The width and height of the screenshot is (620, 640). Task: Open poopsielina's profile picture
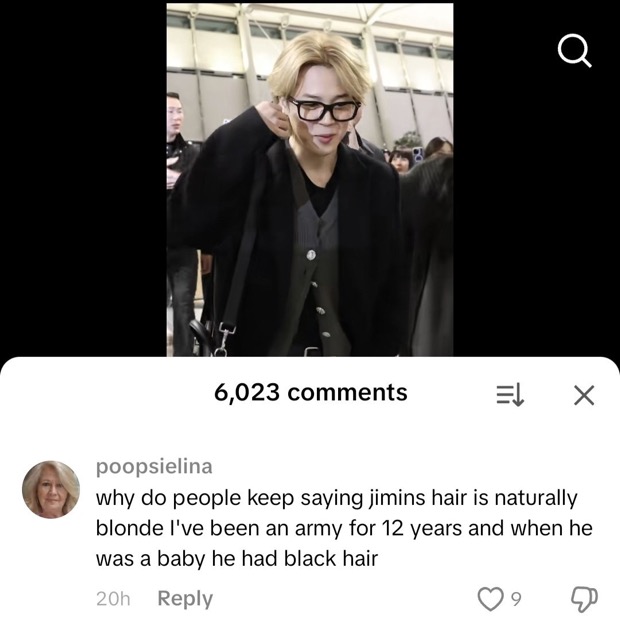pos(51,489)
